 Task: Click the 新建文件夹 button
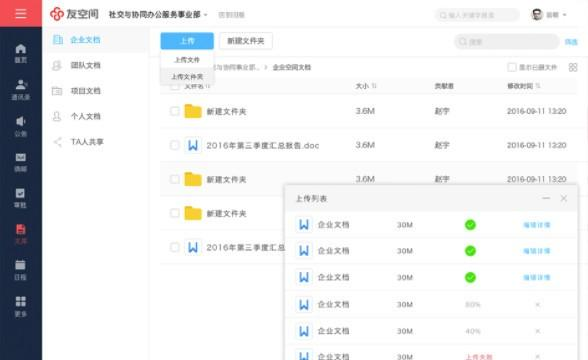point(246,40)
